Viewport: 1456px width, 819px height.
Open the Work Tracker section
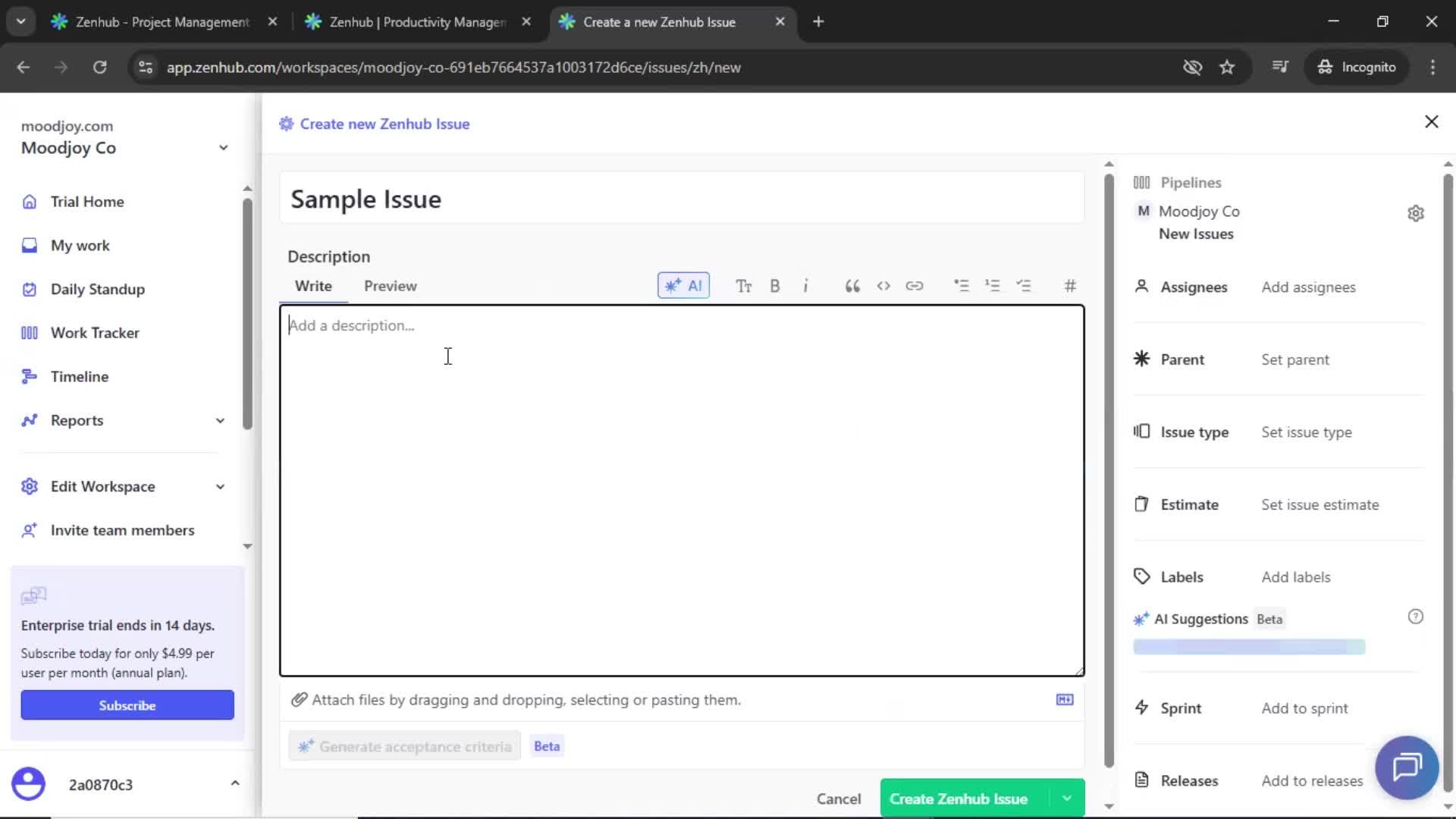(95, 332)
